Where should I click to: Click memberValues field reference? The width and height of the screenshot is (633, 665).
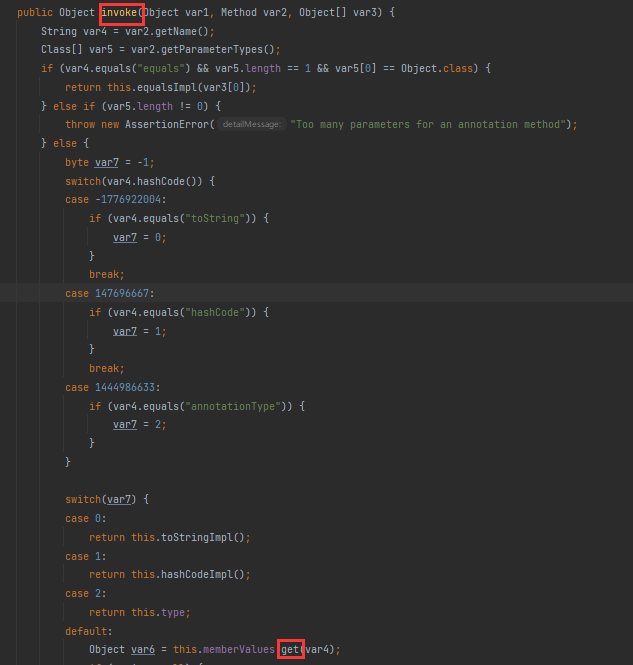click(239, 649)
